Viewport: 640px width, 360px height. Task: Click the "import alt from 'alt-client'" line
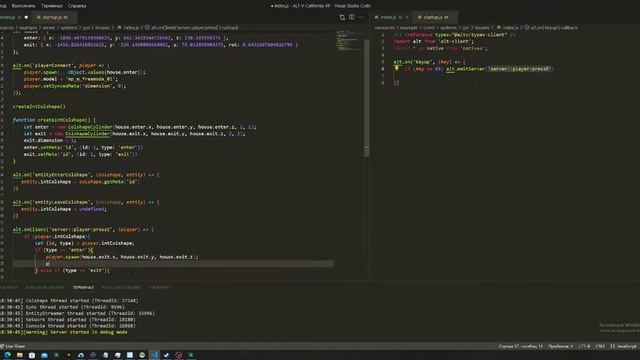pos(434,41)
